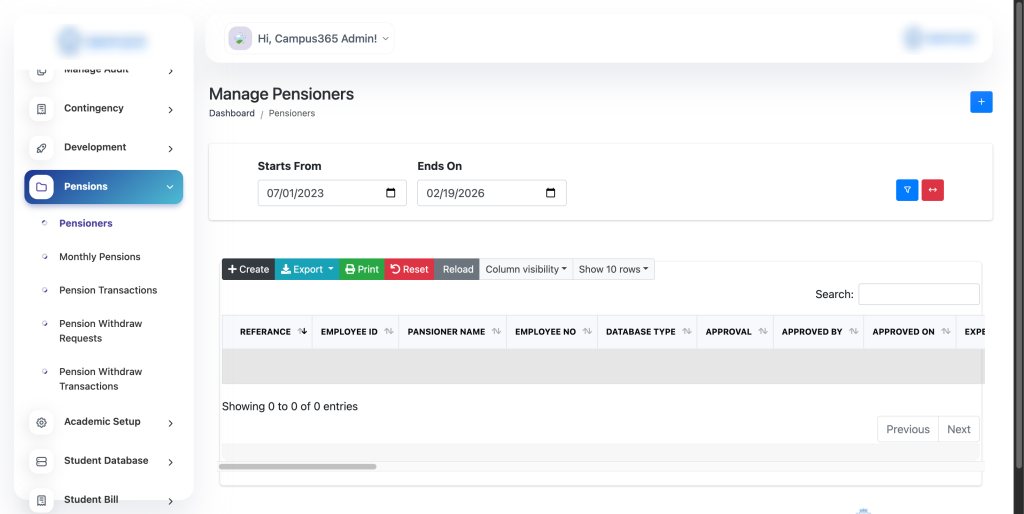Click the Contingency sidebar icon
The height and width of the screenshot is (514, 1024).
click(41, 109)
